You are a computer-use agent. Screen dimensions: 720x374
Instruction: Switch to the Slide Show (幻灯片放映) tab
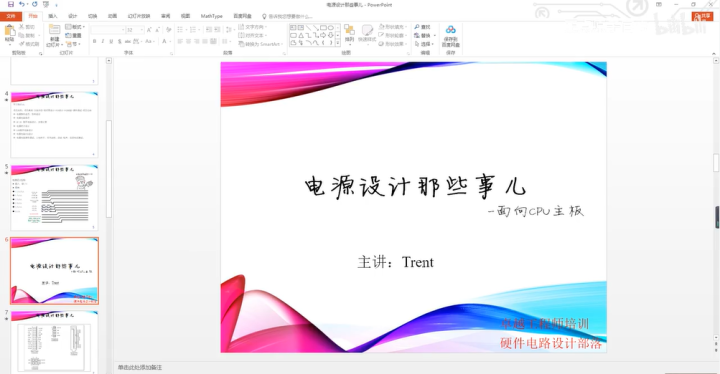tap(139, 16)
